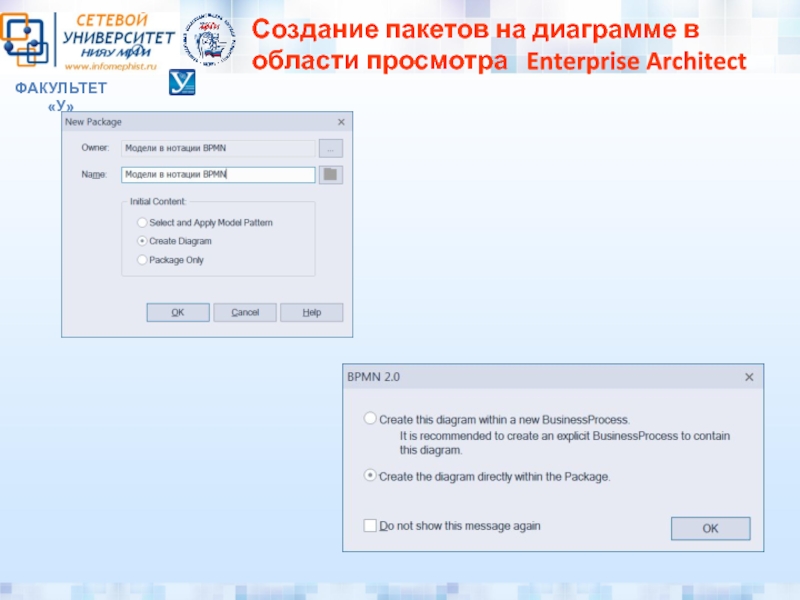
Task: Click the 'BPMN 2.0' dialog title
Action: pyautogui.click(x=373, y=377)
